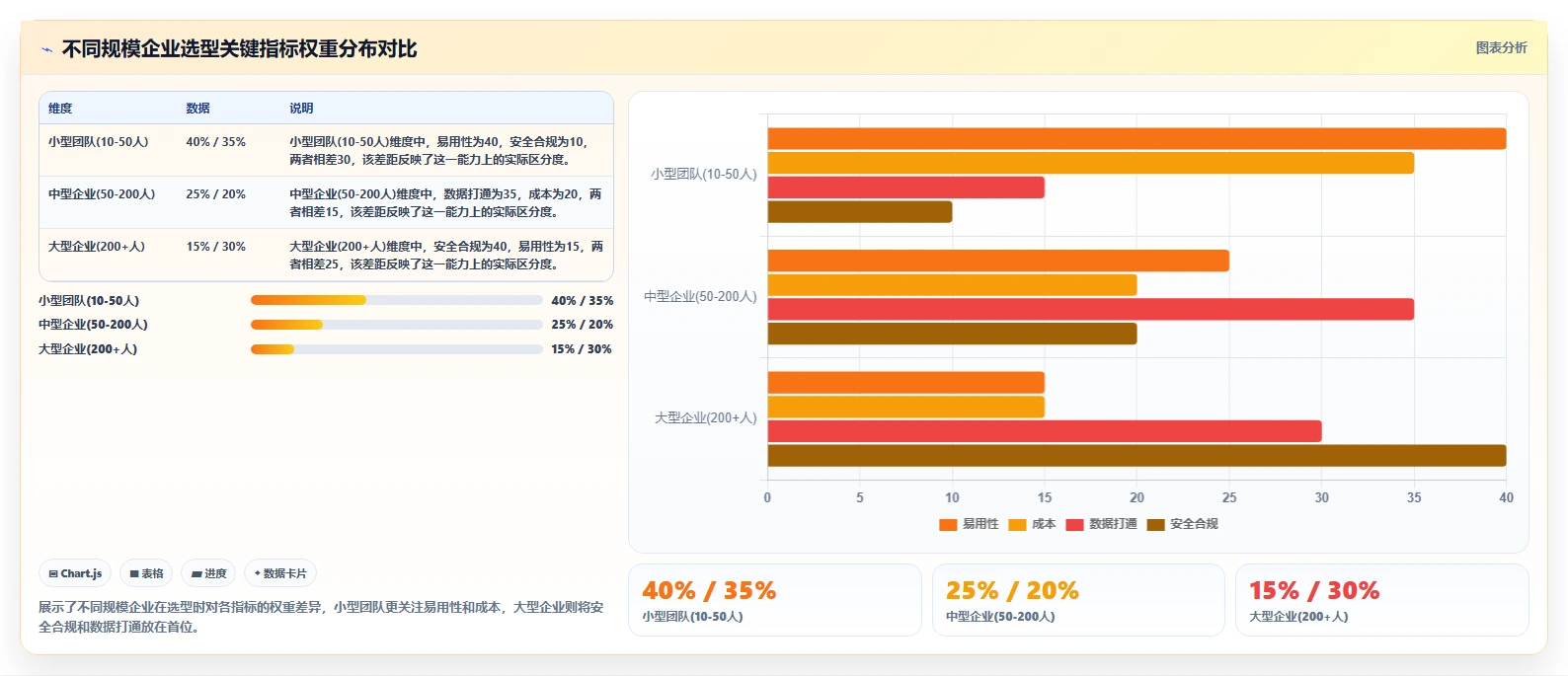Click the 数据打通 legend label text
Image resolution: width=1568 pixels, height=676 pixels.
1113,524
